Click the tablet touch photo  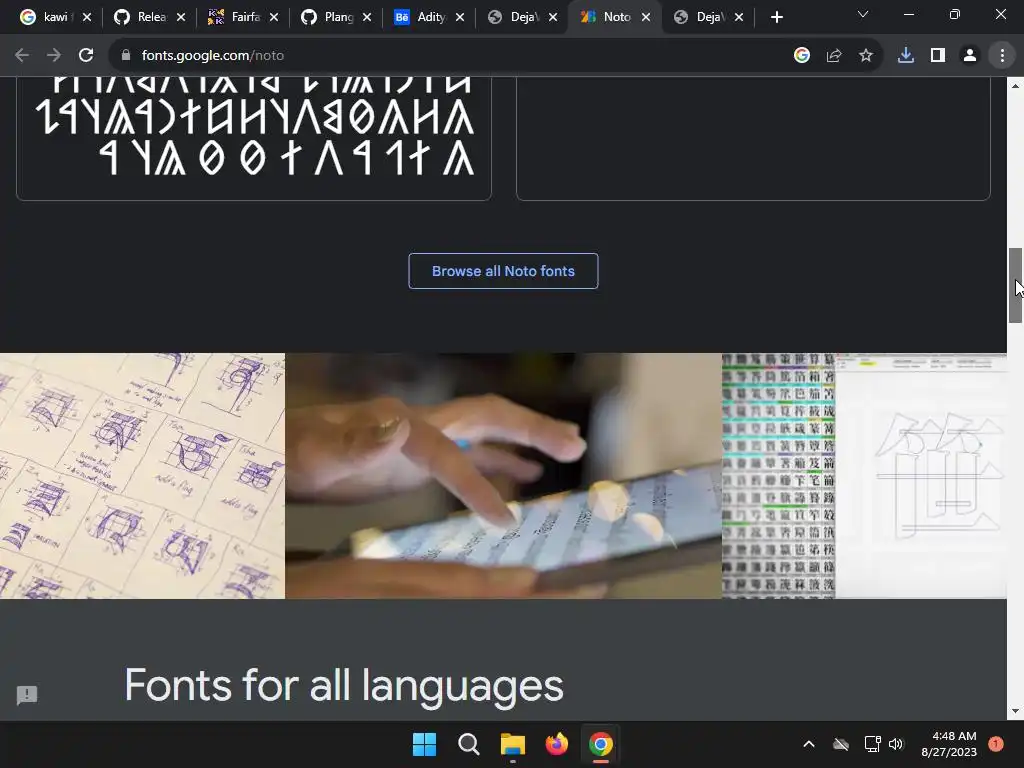(504, 476)
